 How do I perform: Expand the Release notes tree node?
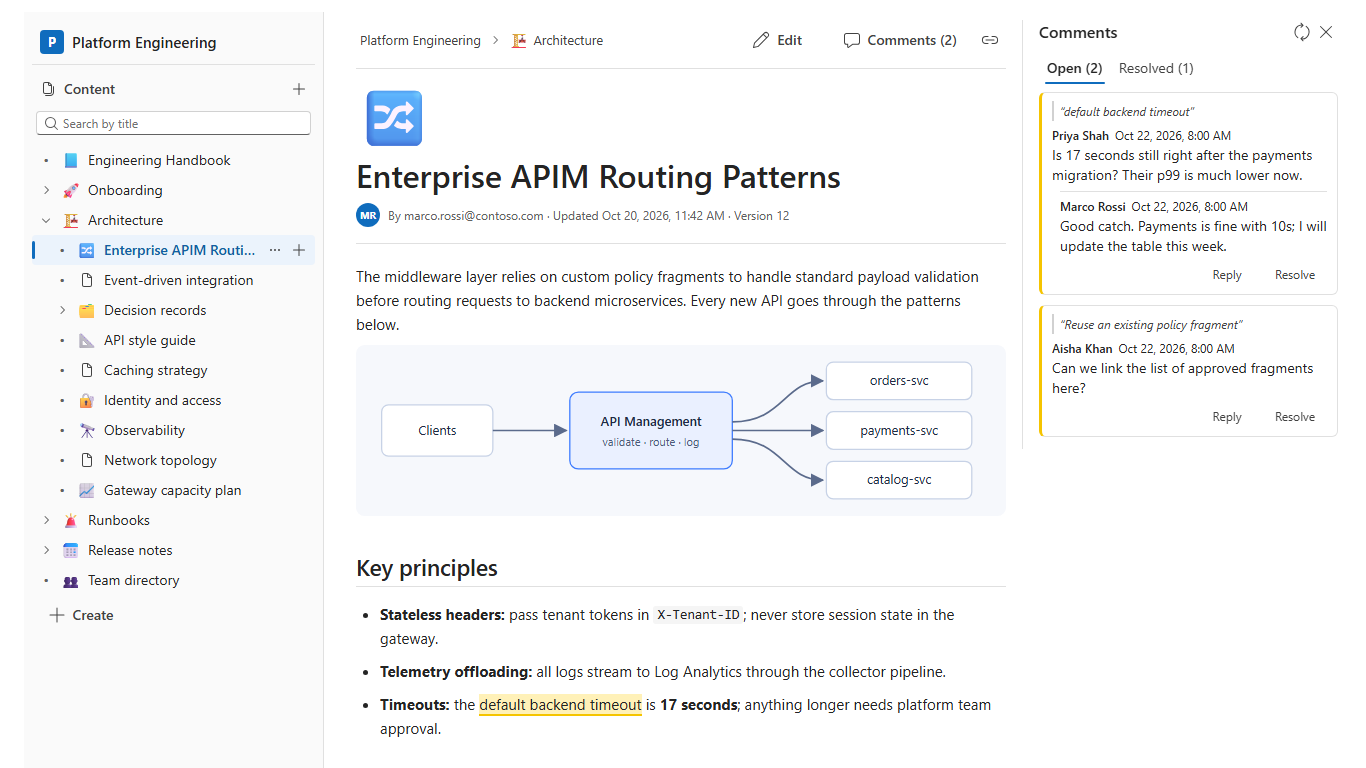46,550
